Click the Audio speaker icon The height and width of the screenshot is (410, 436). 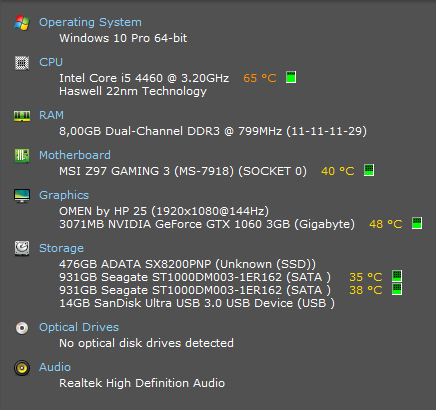[x=22, y=368]
